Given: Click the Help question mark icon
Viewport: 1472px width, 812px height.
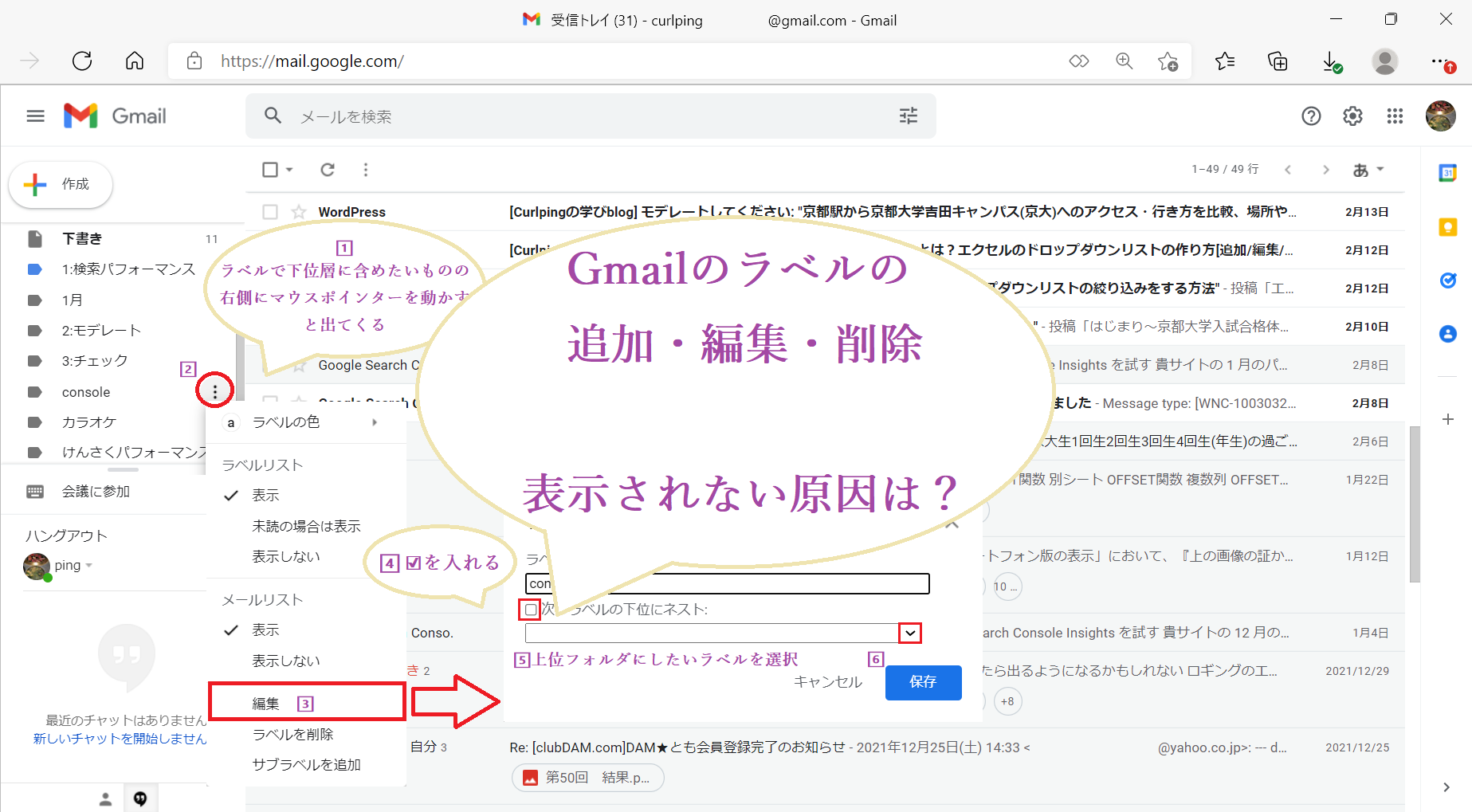Looking at the screenshot, I should [1311, 116].
